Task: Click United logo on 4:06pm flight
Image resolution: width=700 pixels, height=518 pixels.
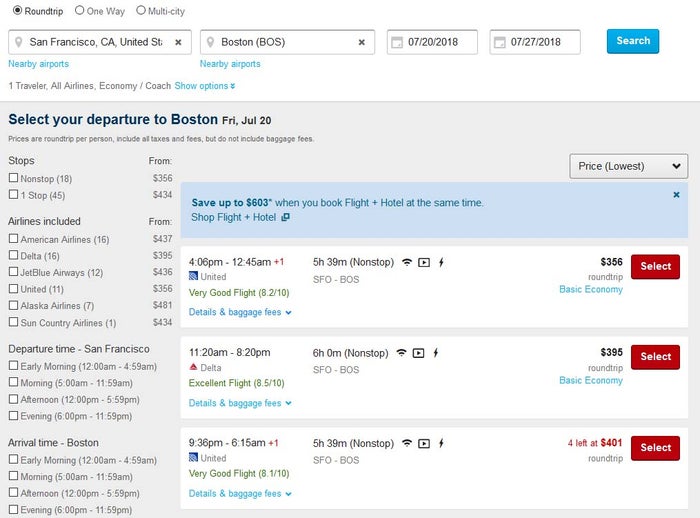Action: [x=193, y=276]
